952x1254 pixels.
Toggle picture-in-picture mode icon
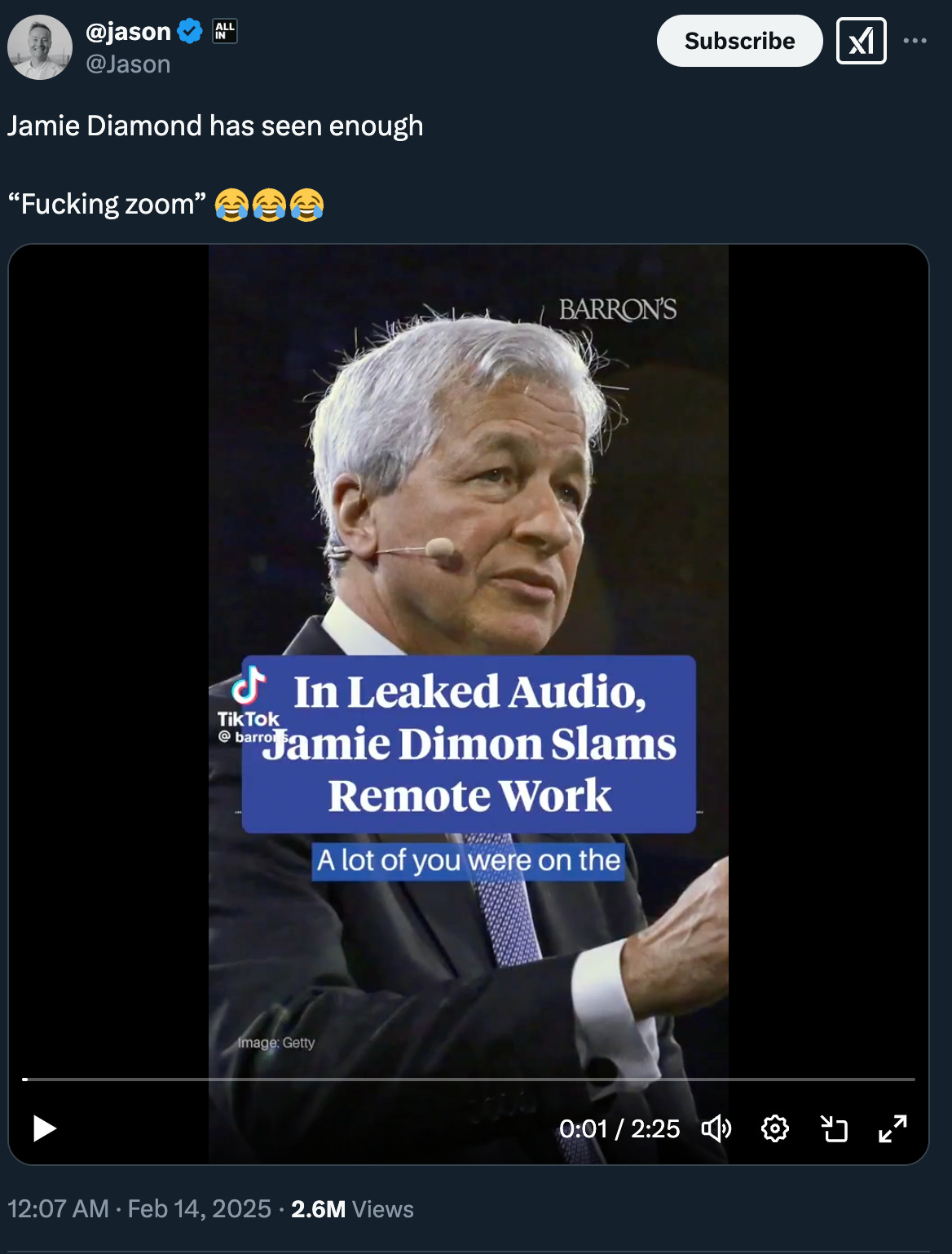834,1128
